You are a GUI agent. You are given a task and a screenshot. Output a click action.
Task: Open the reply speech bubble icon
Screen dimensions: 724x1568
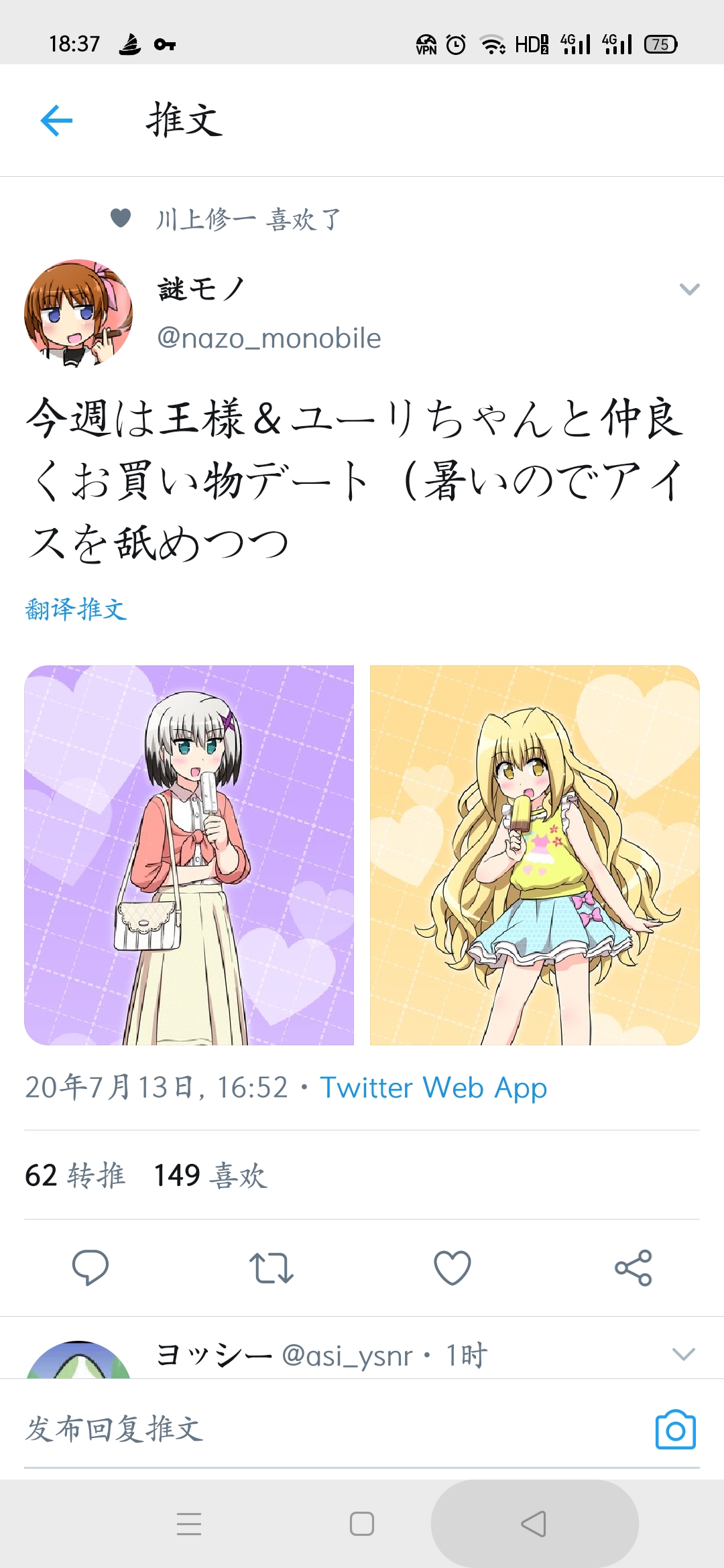coord(90,1267)
